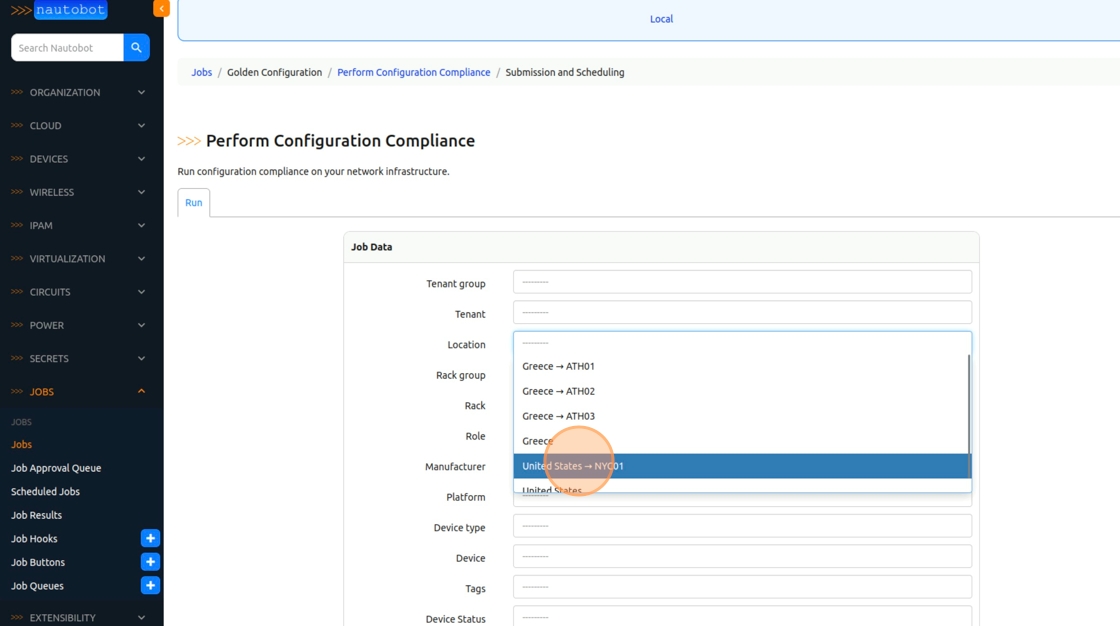Open Job Results in sidebar
1120x626 pixels.
point(36,515)
